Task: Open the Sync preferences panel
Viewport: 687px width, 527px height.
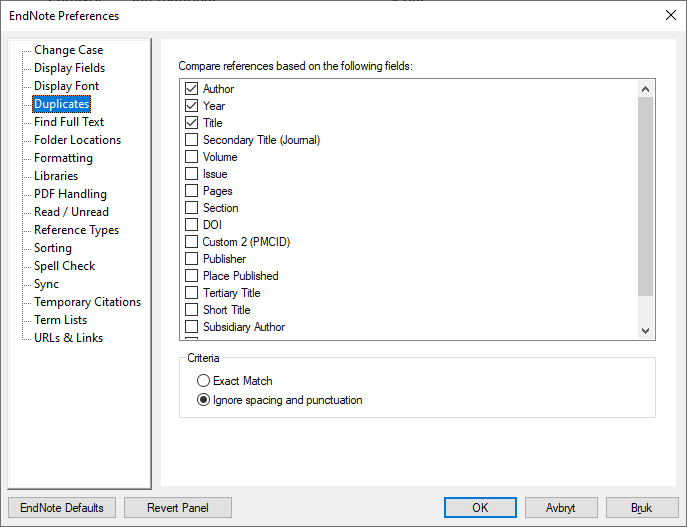Action: [46, 284]
